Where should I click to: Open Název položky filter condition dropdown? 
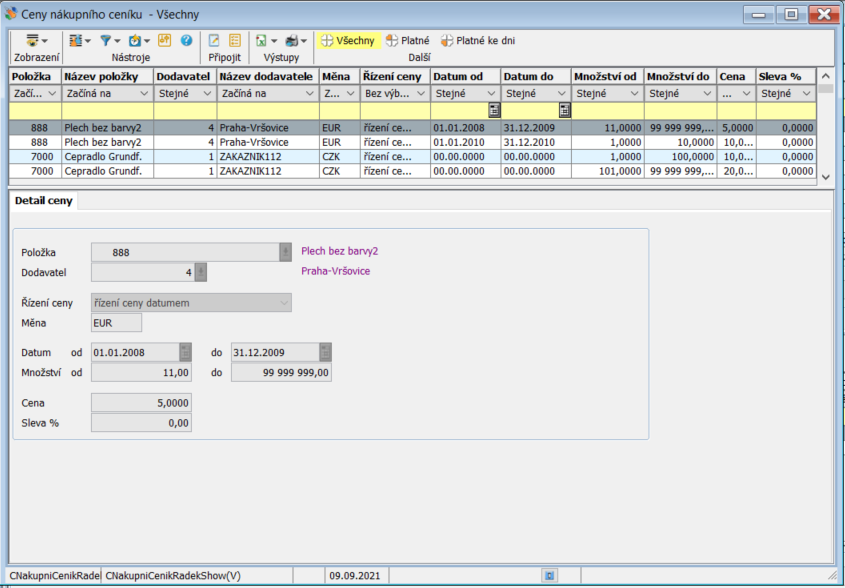coord(146,94)
